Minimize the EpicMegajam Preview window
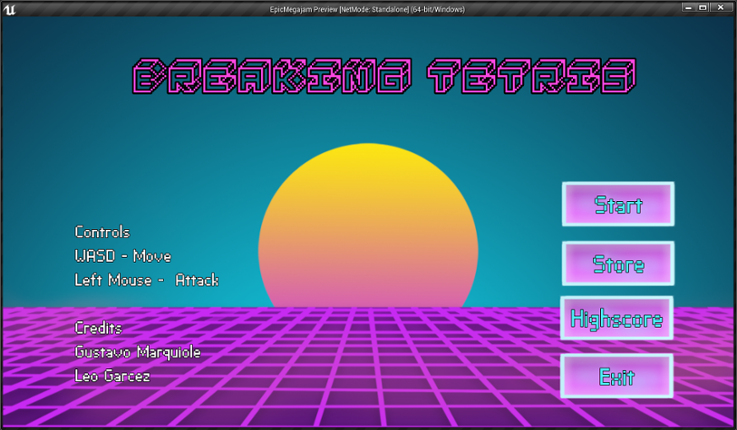 pos(689,7)
